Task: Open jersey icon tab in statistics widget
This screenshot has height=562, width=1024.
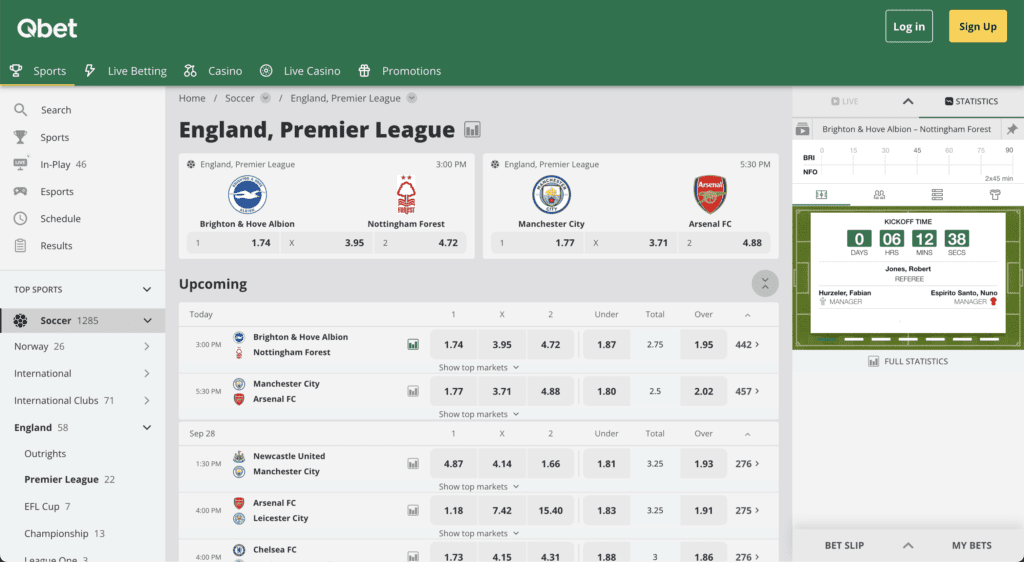Action: 995,195
